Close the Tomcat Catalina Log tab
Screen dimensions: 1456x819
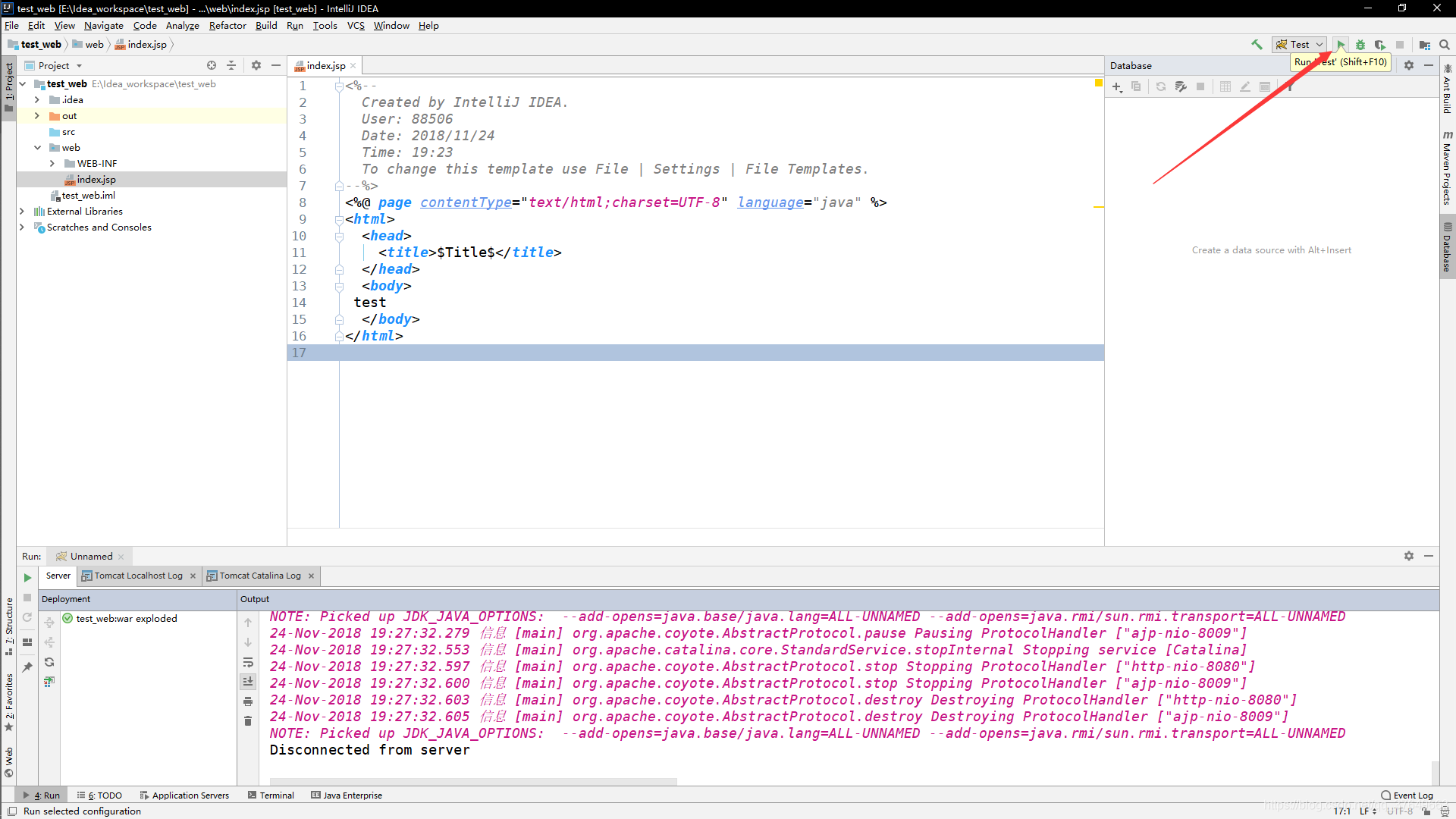[312, 576]
